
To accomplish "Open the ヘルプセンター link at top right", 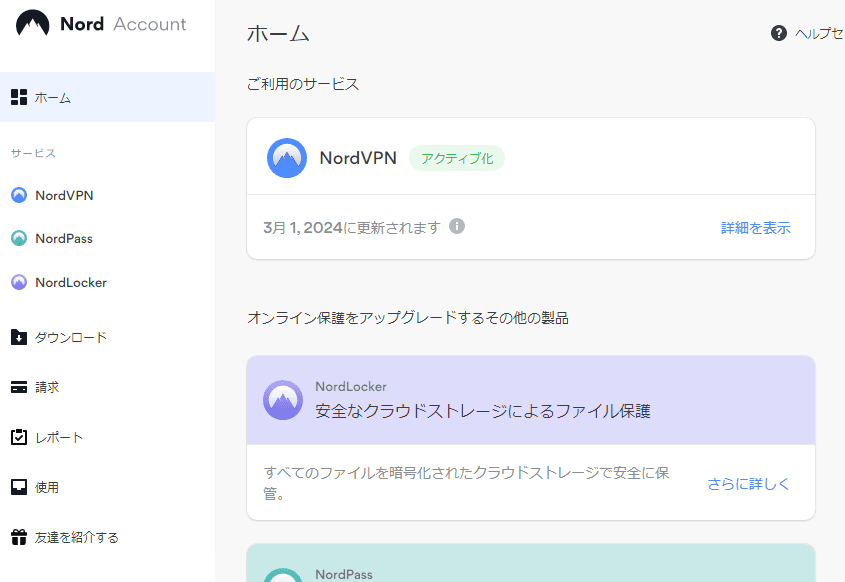I will click(x=820, y=33).
